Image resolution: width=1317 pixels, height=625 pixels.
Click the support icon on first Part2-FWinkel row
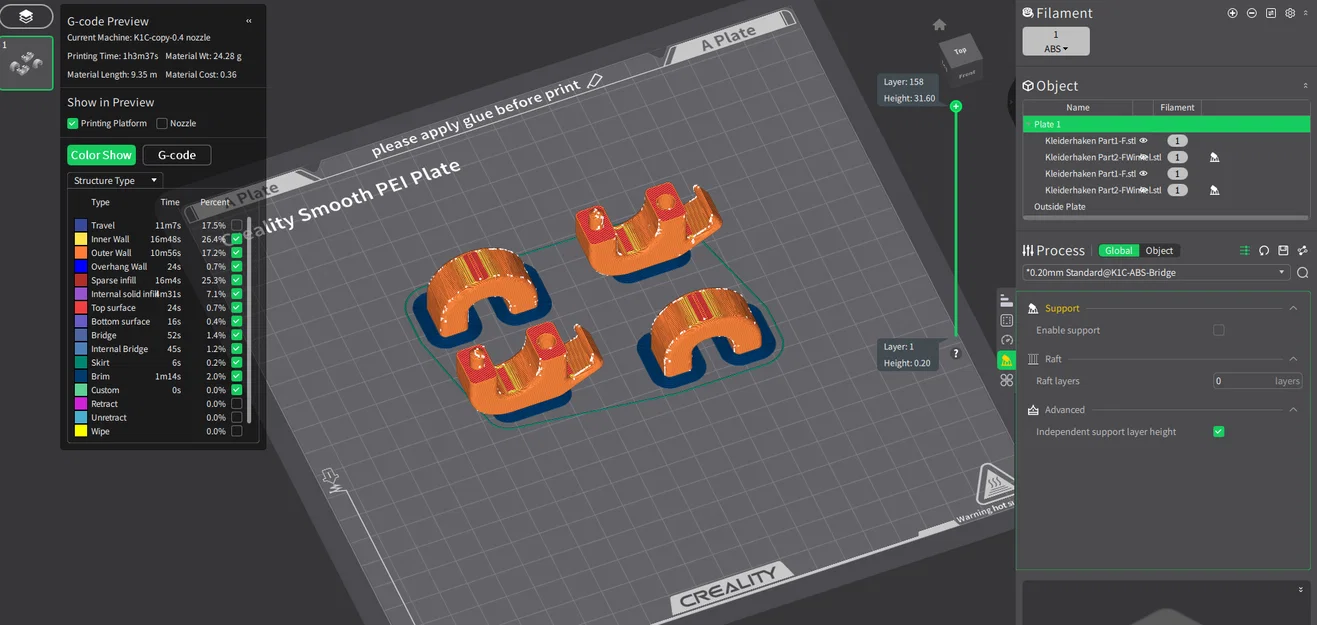coord(1214,157)
